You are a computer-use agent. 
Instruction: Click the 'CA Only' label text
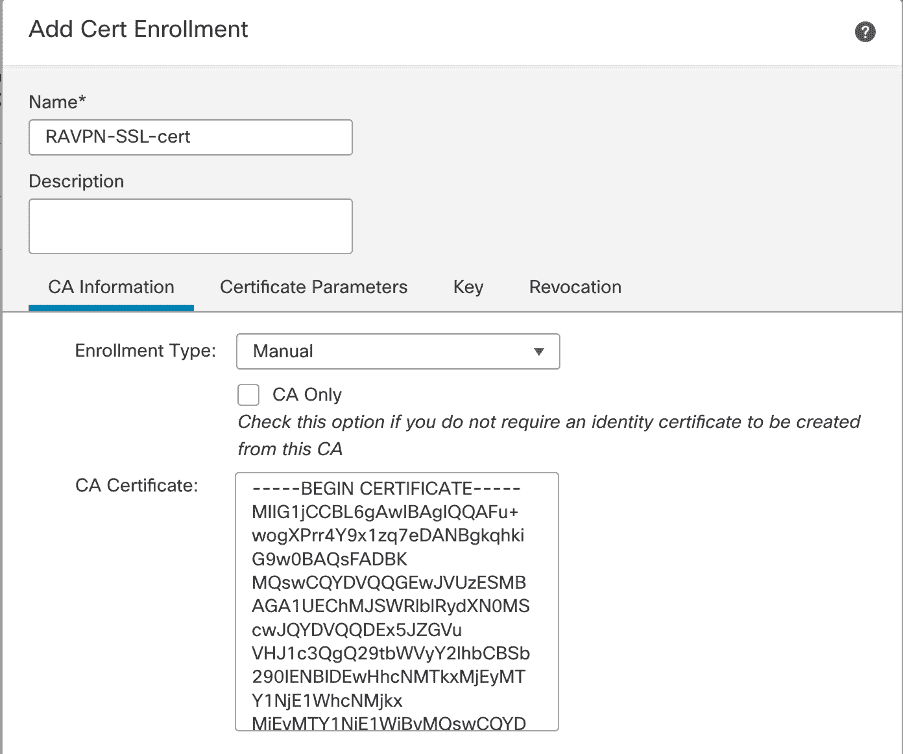[307, 395]
